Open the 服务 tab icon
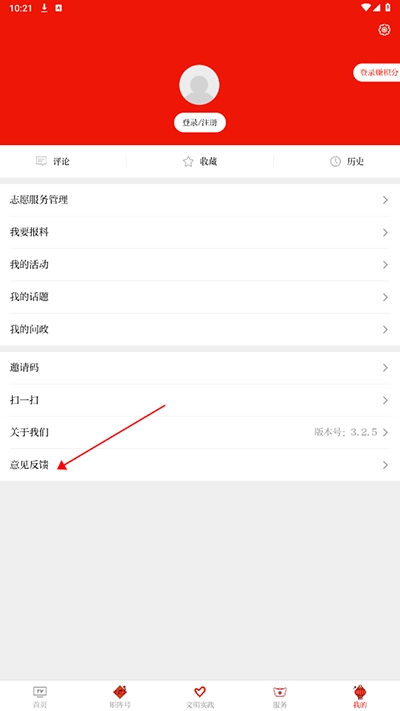The height and width of the screenshot is (711, 400). tap(280, 692)
